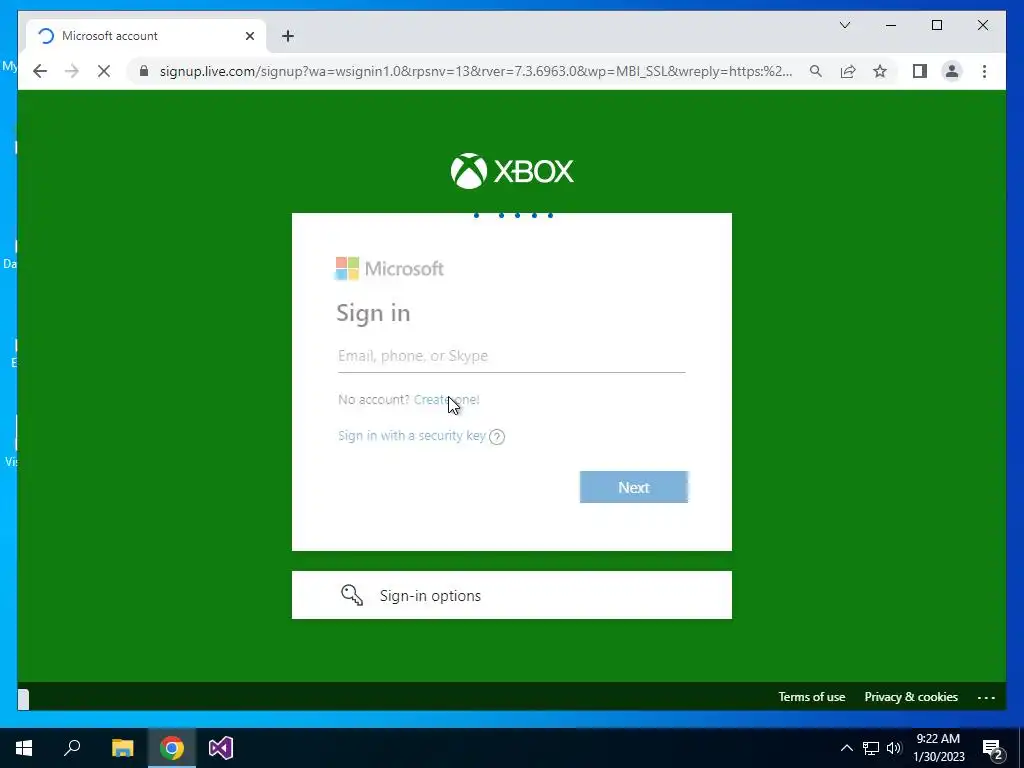This screenshot has width=1024, height=768.
Task: Focus the Email, phone, or Skype field
Action: (x=511, y=356)
